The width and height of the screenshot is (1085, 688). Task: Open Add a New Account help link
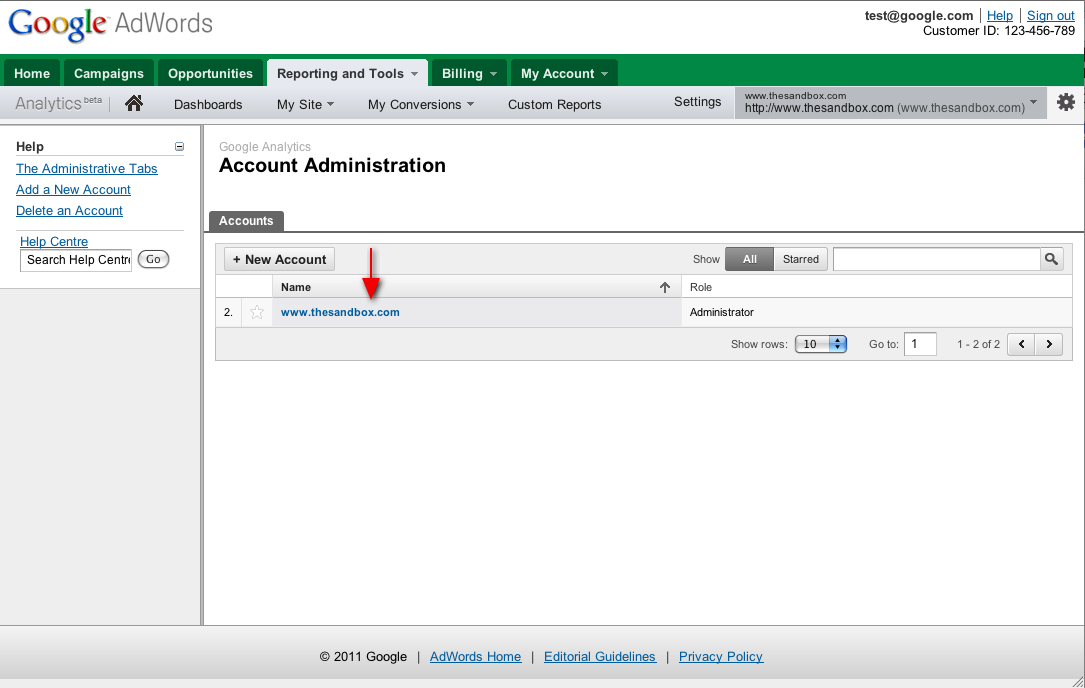pyautogui.click(x=73, y=190)
